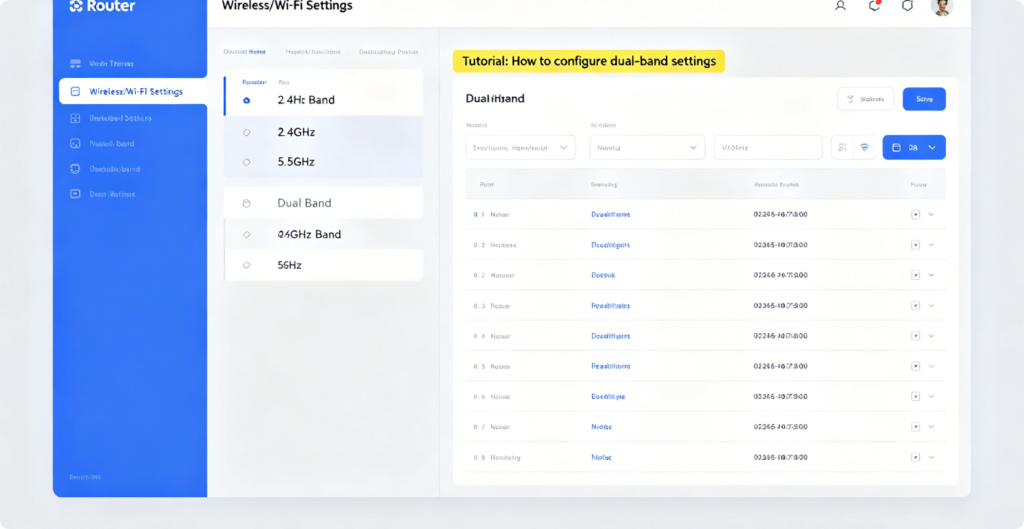Image resolution: width=1024 pixels, height=529 pixels.
Task: Click the upload icon in the outlined button
Action: pyautogui.click(x=850, y=99)
